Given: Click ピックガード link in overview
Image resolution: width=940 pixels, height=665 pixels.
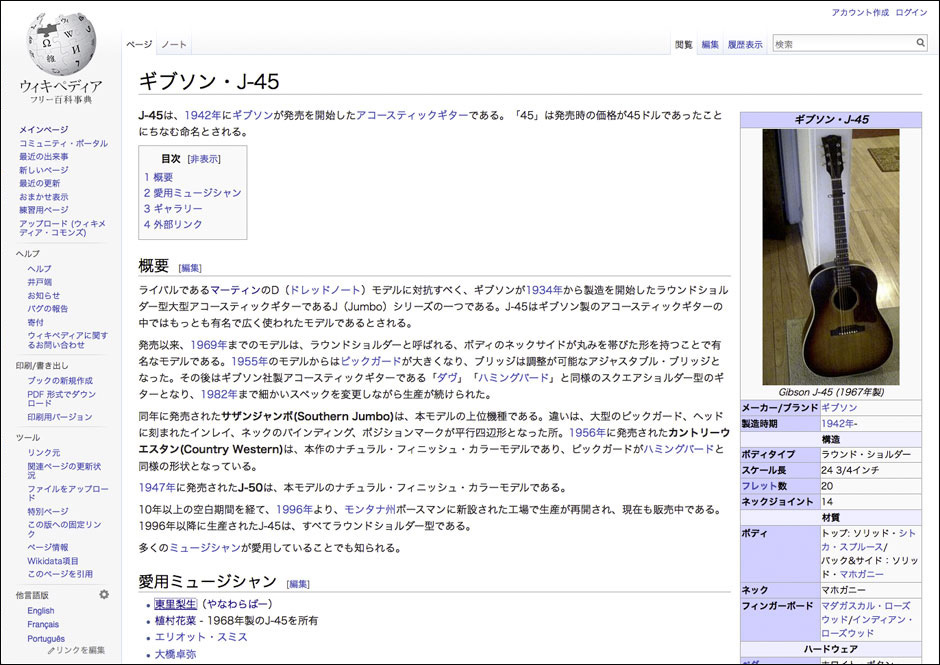Looking at the screenshot, I should (x=371, y=362).
